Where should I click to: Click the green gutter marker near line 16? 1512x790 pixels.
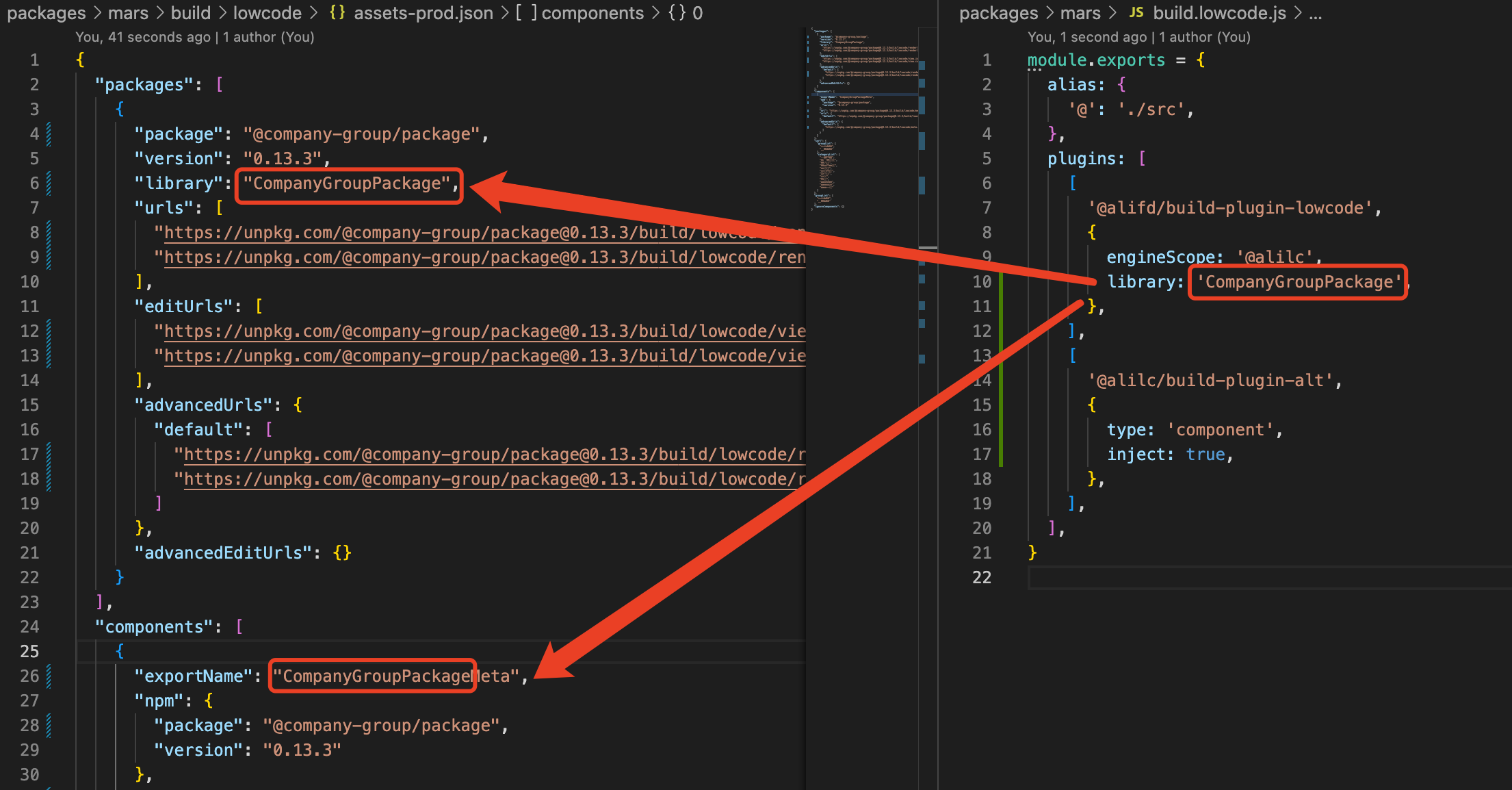[x=1002, y=429]
